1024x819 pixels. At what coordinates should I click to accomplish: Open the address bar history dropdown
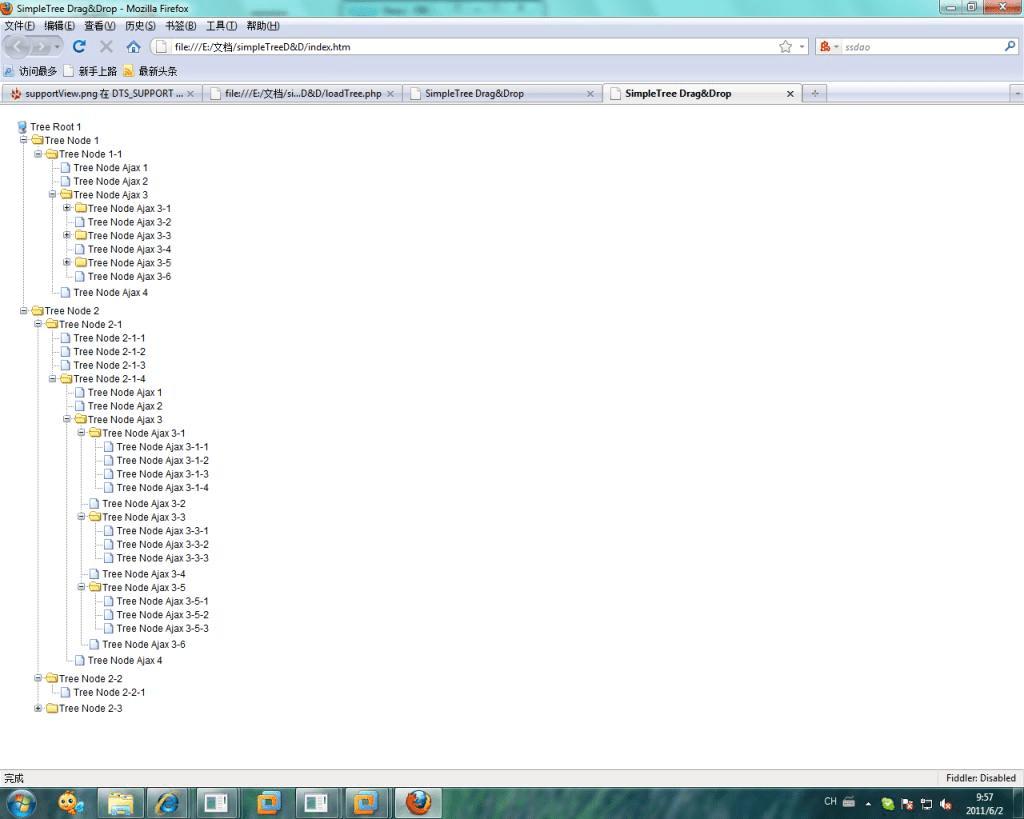[x=801, y=46]
